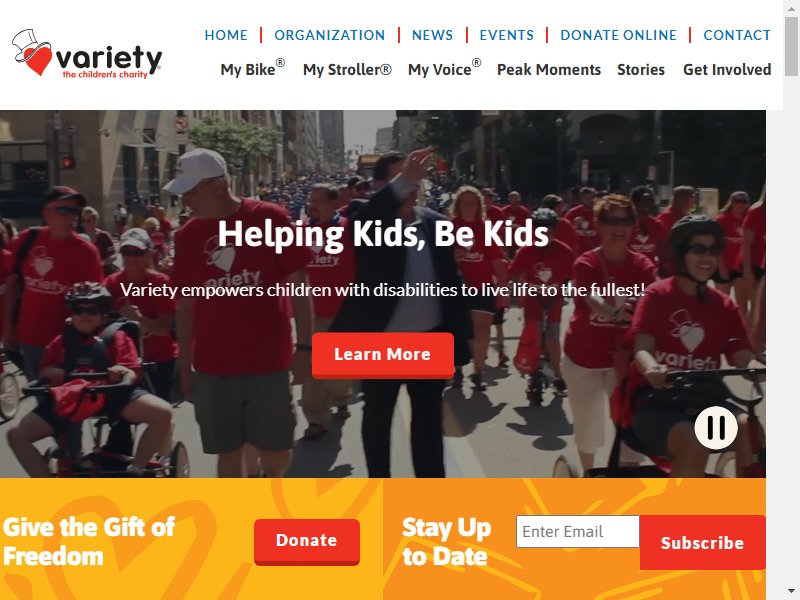
Task: Click the red Donate button
Action: click(x=307, y=541)
